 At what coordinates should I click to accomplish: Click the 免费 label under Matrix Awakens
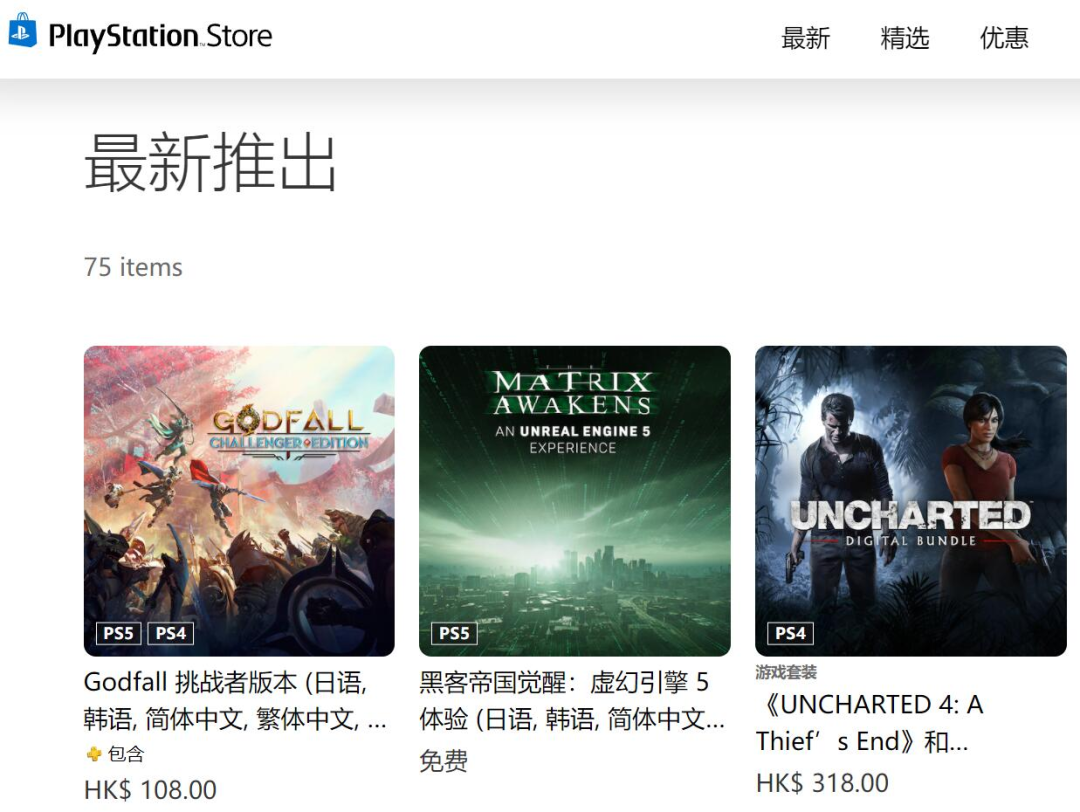[x=444, y=761]
